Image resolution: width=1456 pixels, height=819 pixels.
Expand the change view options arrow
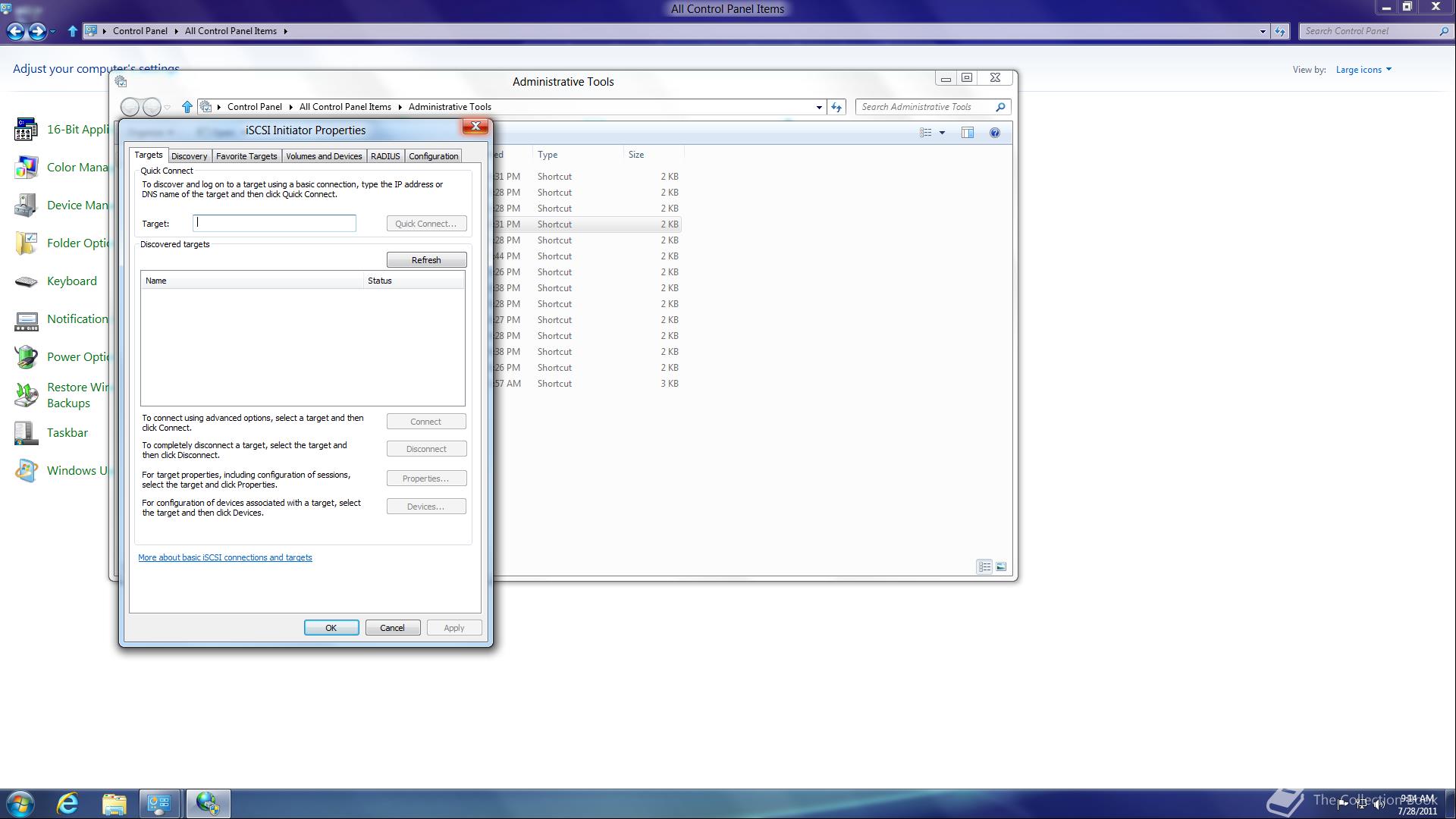(x=943, y=133)
